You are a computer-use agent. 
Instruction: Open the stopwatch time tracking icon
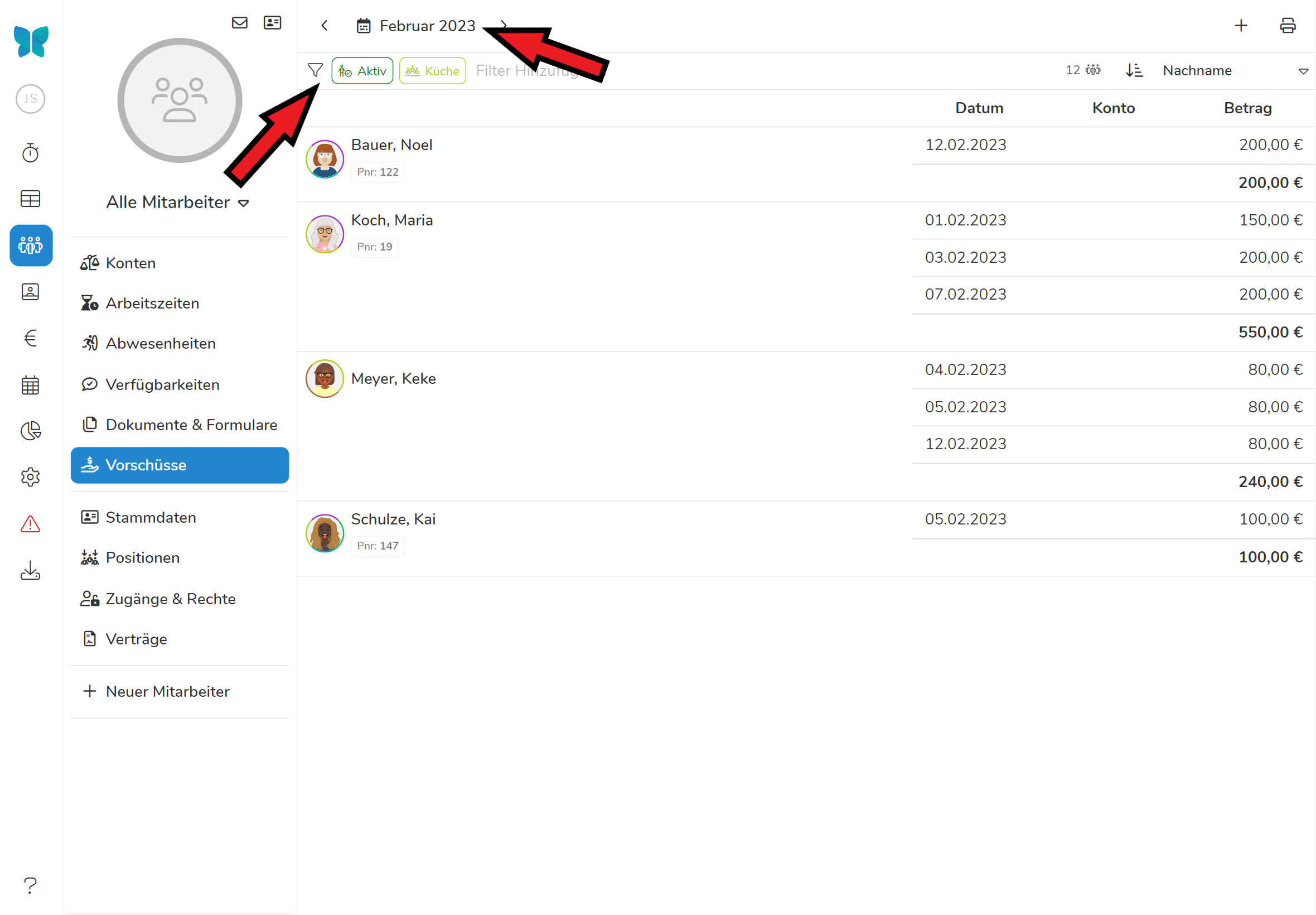tap(30, 152)
